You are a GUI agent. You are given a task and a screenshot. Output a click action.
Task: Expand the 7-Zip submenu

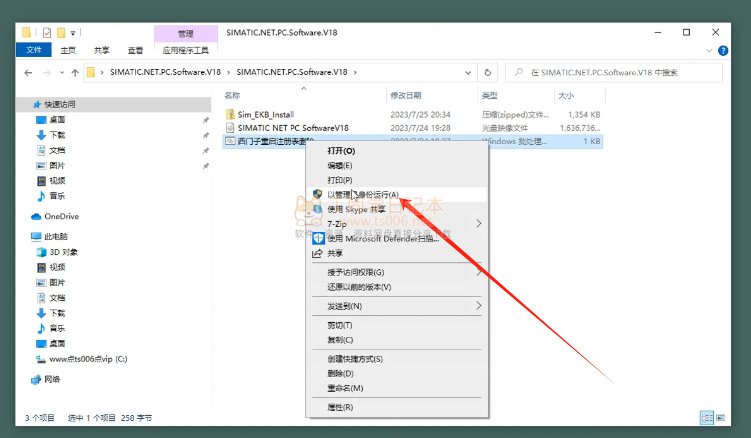coord(398,224)
